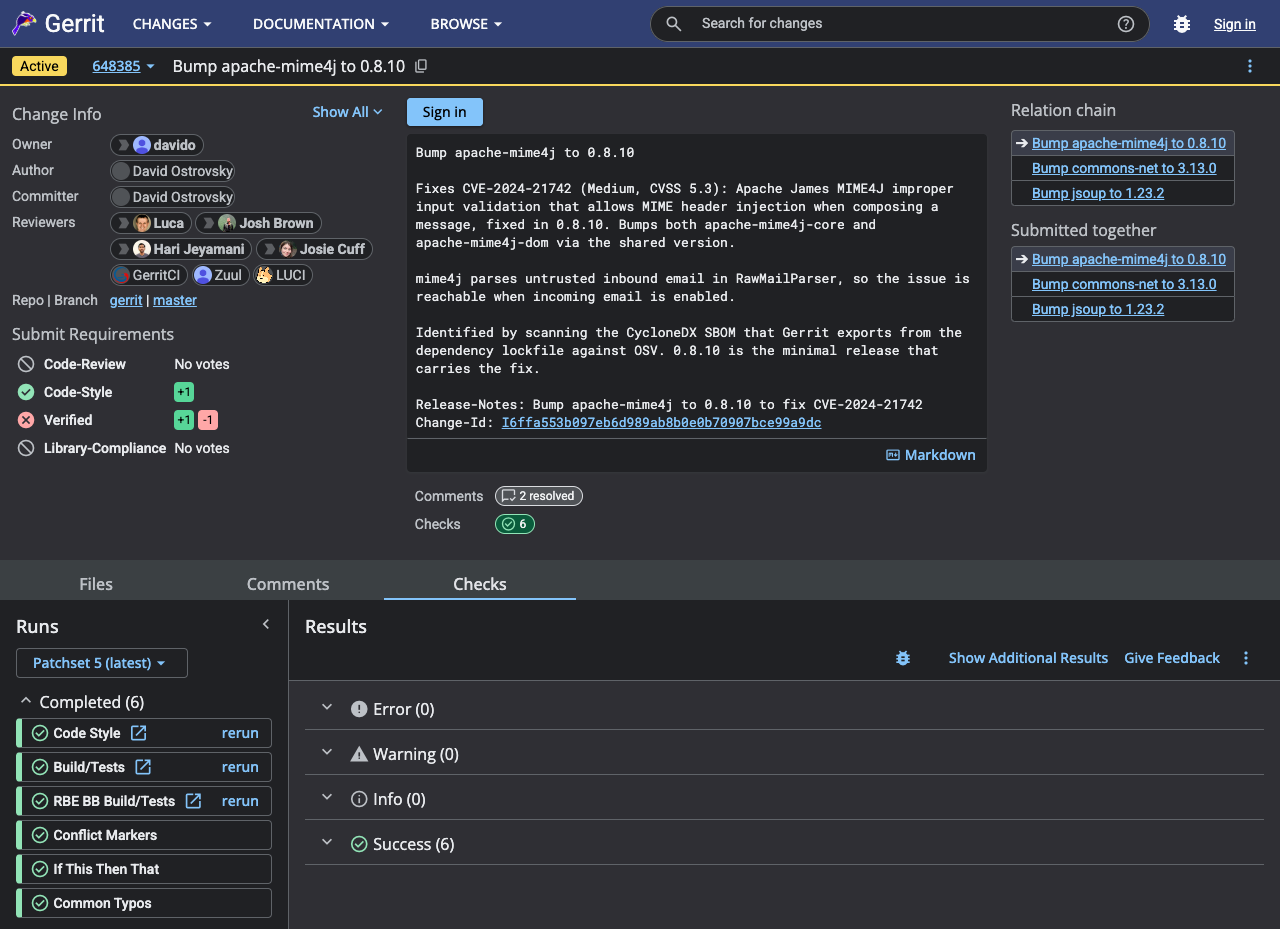Image resolution: width=1280 pixels, height=929 pixels.
Task: Open the Patchset 5 (latest) dropdown
Action: 101,663
